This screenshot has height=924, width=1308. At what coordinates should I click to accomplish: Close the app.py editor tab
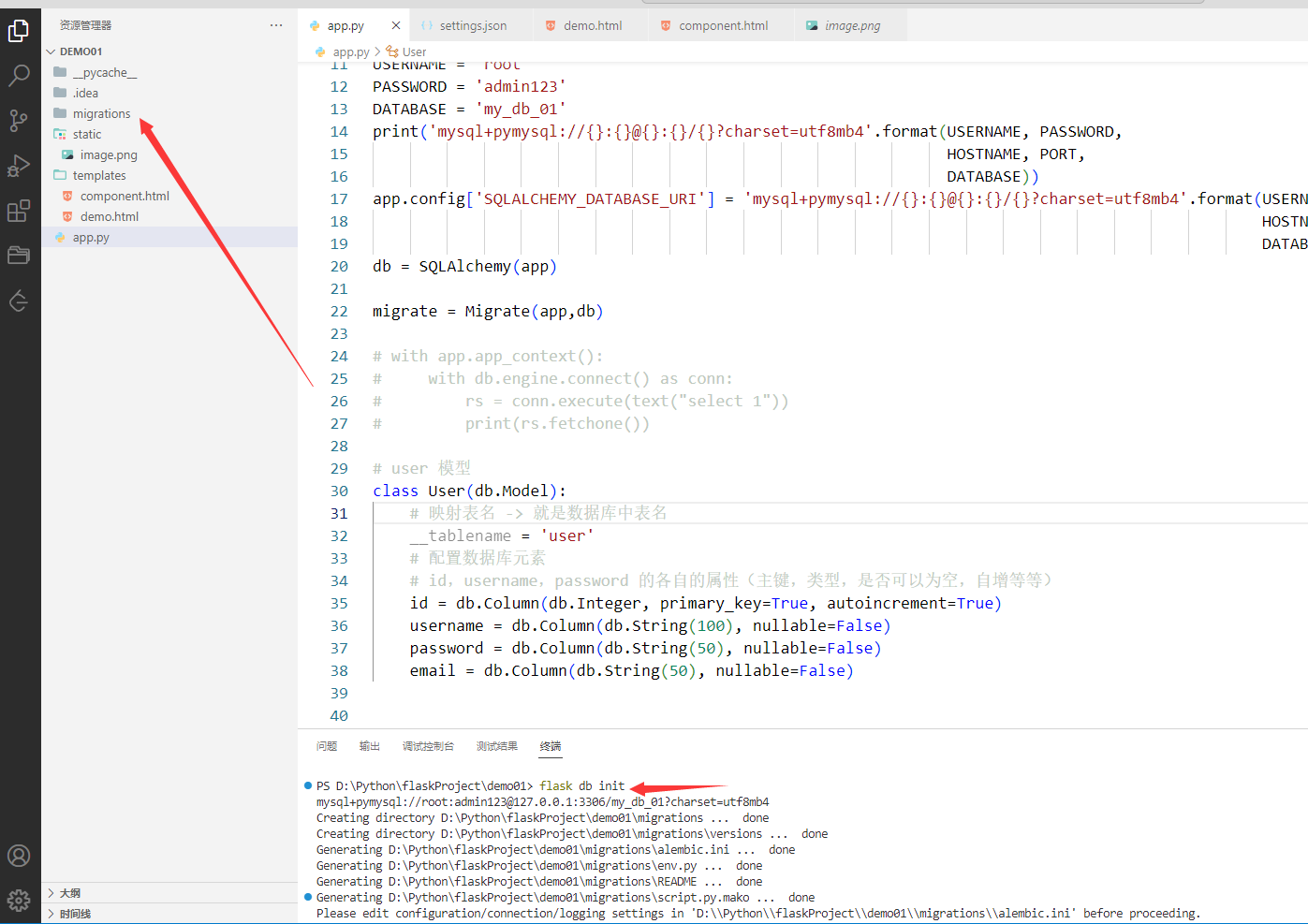point(396,25)
